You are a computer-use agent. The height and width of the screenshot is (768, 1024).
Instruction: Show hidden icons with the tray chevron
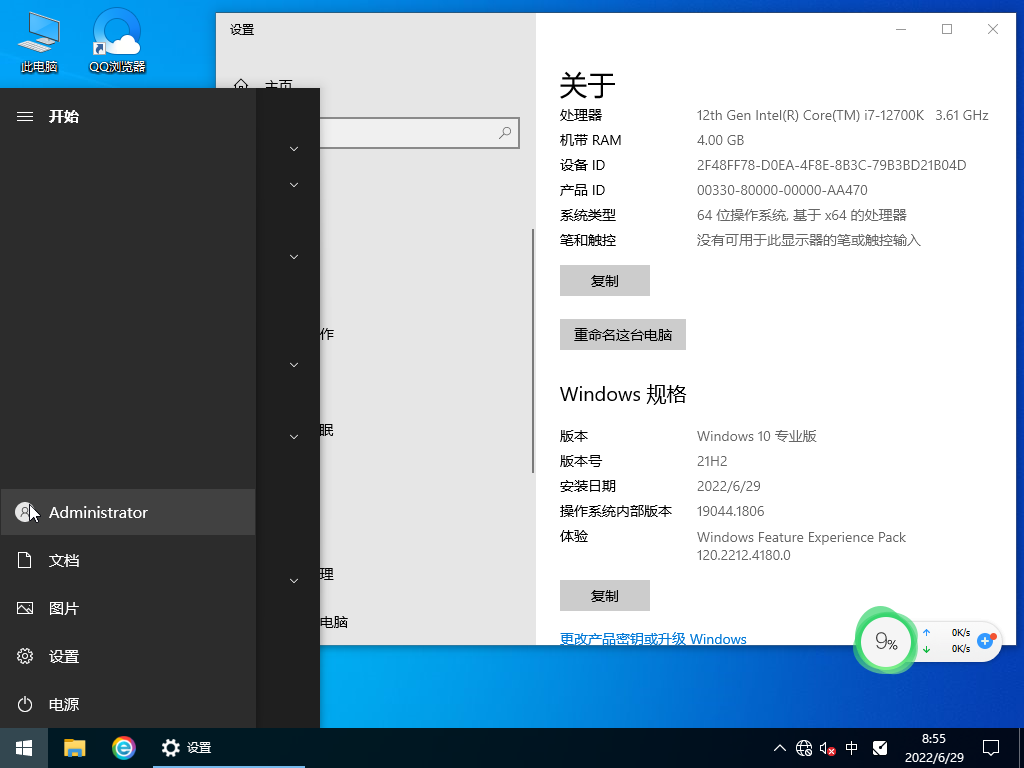tap(779, 747)
